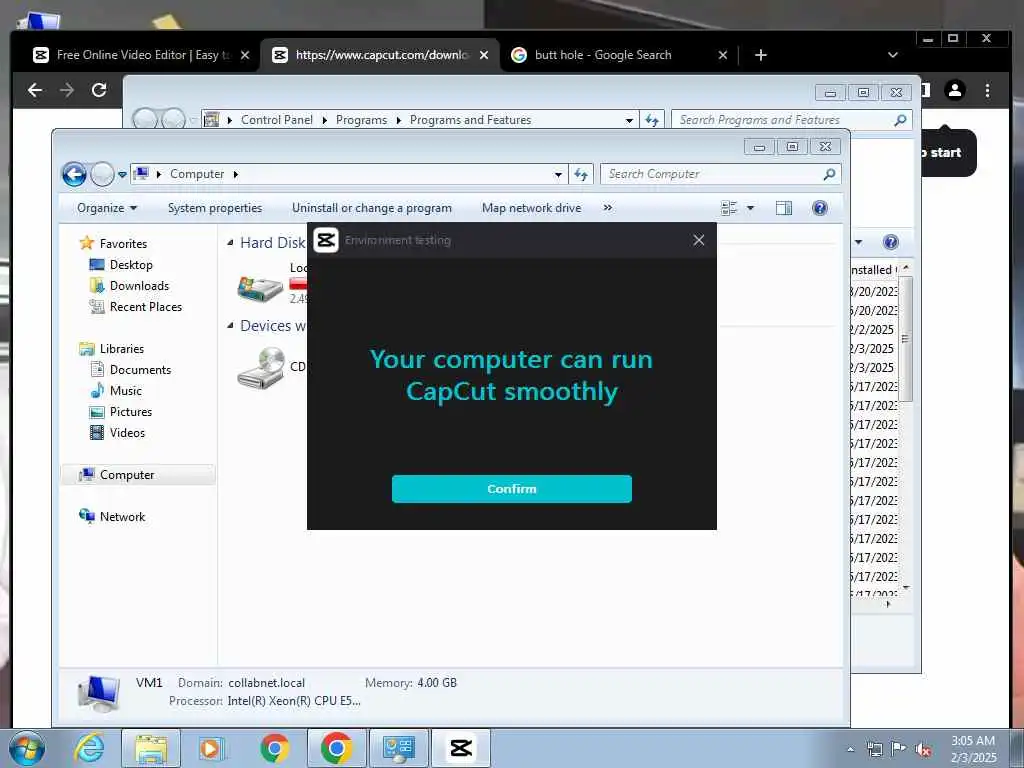Go back in the Computer explorer window
This screenshot has height=768, width=1024.
pyautogui.click(x=74, y=174)
